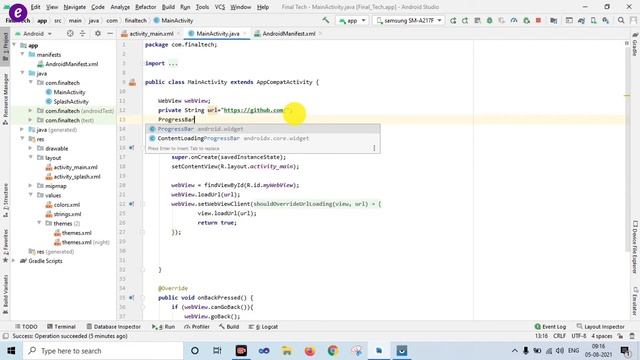Toggle the read-only lock icon in status bar
This screenshot has width=640, height=360.
(x=620, y=336)
